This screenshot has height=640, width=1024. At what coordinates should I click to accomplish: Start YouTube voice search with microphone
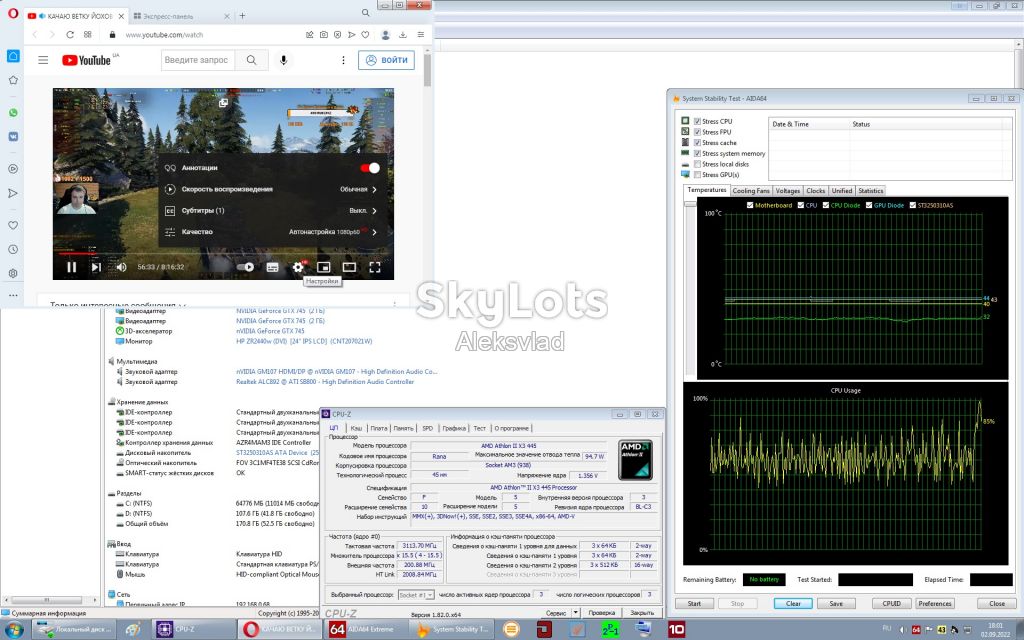point(283,60)
